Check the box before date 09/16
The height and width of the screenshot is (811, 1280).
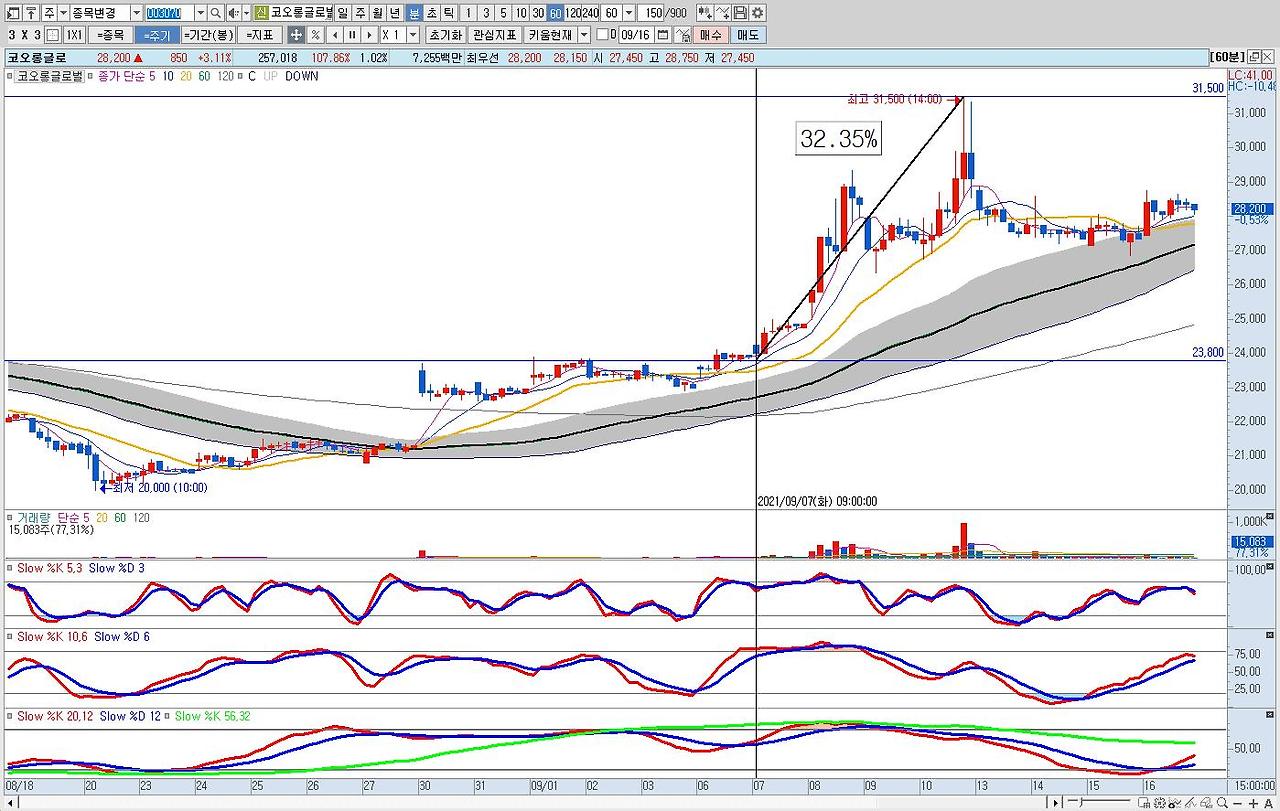point(602,35)
